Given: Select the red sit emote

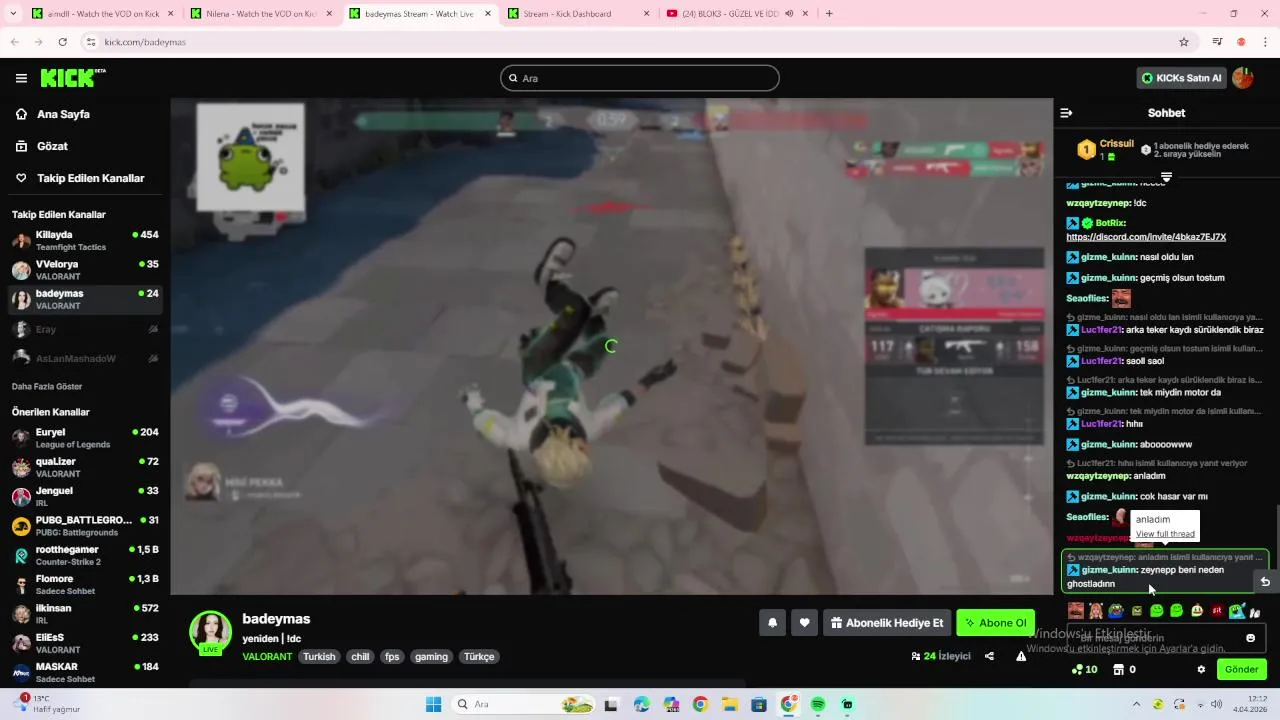Looking at the screenshot, I should click(x=1217, y=611).
